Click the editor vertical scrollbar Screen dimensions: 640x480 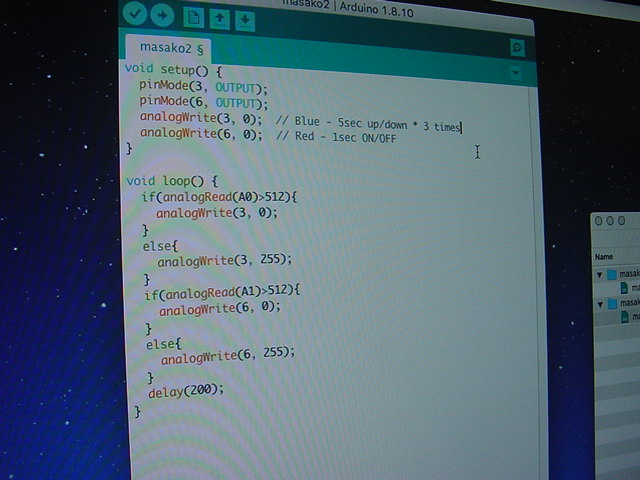coord(538,282)
